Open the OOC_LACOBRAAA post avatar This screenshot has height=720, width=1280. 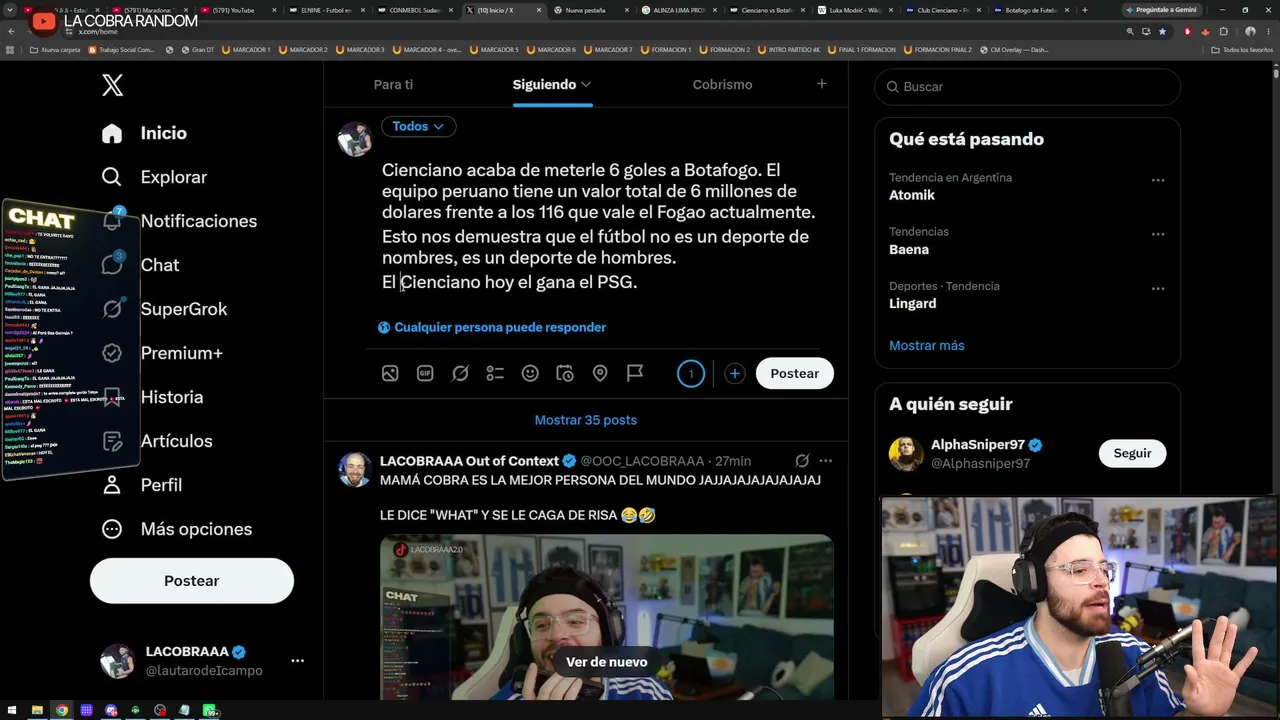coord(355,469)
